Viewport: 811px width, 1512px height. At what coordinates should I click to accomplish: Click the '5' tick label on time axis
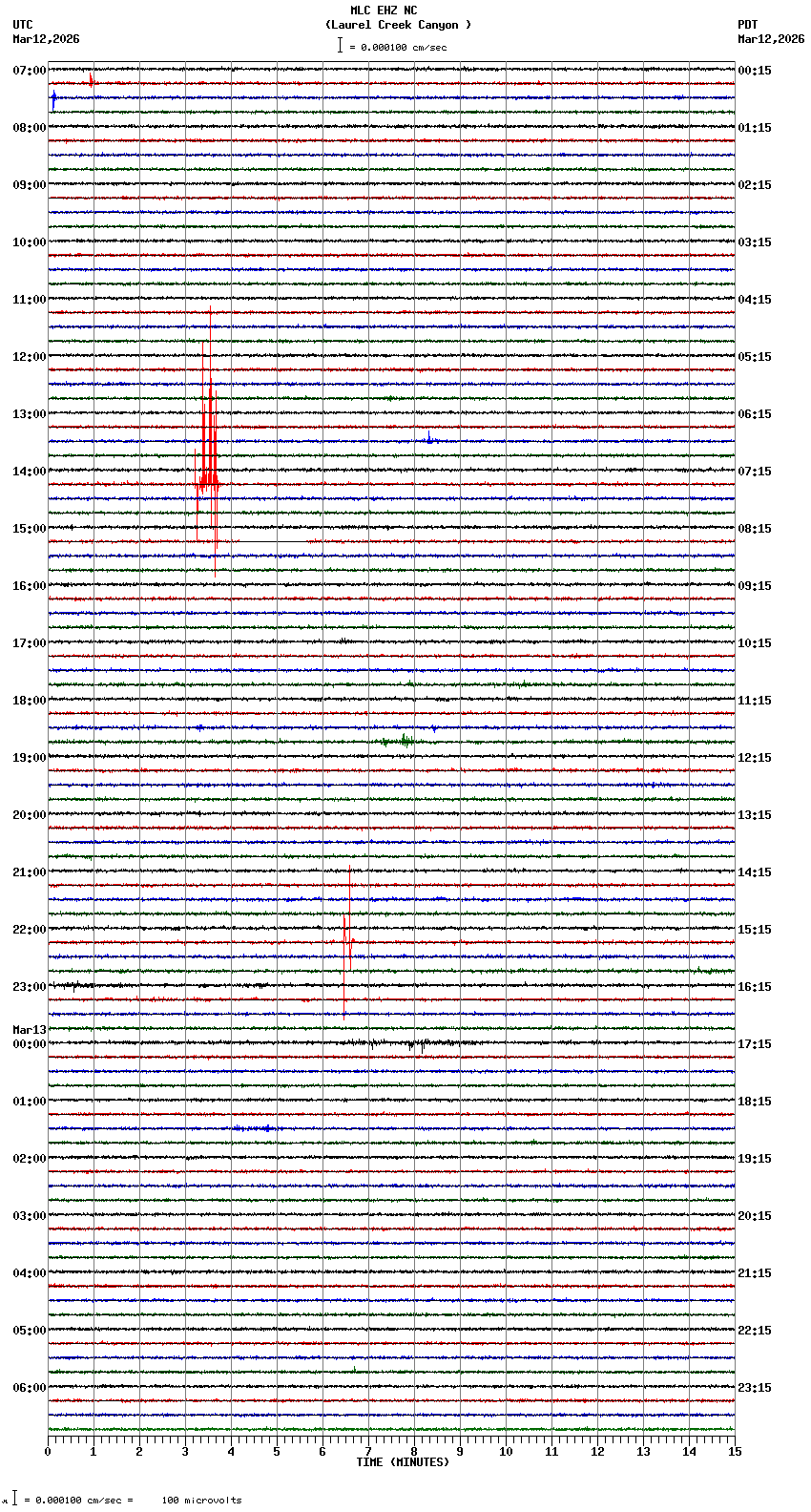[x=277, y=1452]
